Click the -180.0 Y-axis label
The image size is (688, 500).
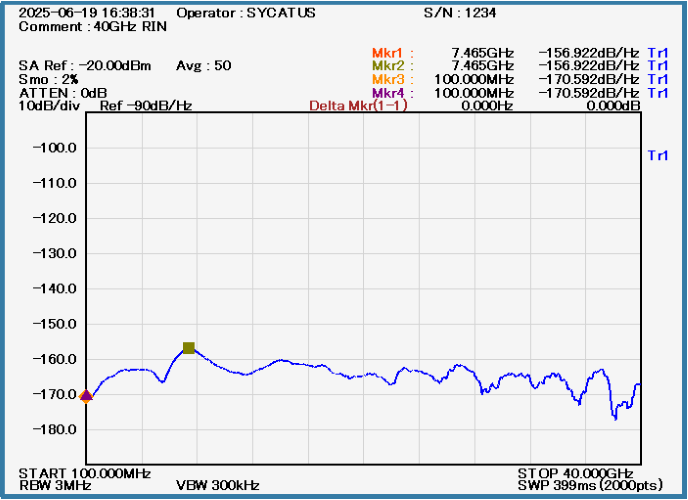click(55, 429)
